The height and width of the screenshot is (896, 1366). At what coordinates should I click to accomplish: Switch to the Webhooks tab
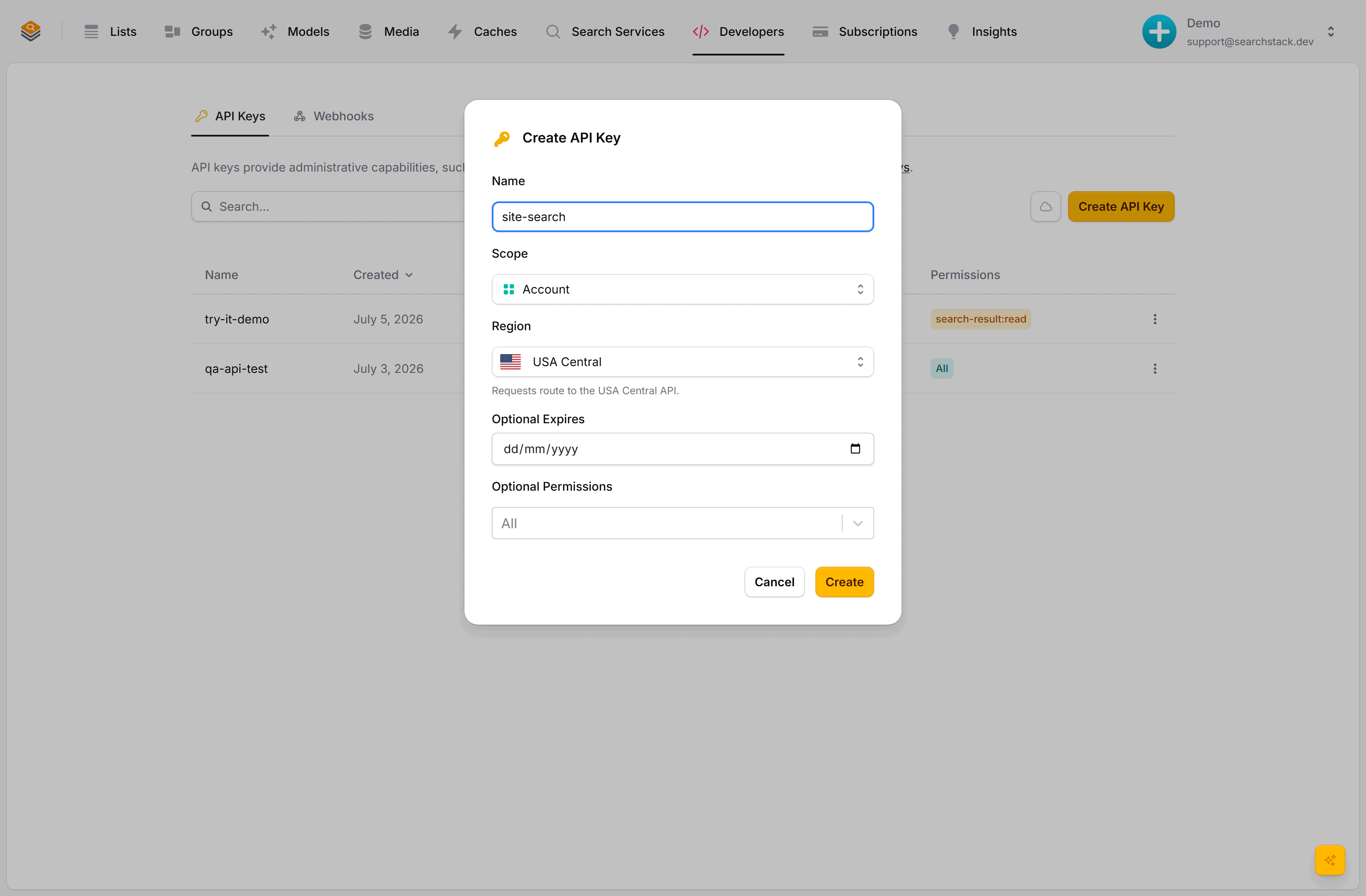(333, 116)
